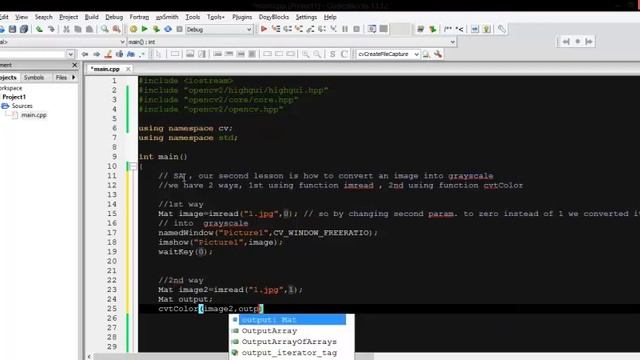Click the green Run arrow icon
The height and width of the screenshot is (360, 640).
(x=144, y=29)
